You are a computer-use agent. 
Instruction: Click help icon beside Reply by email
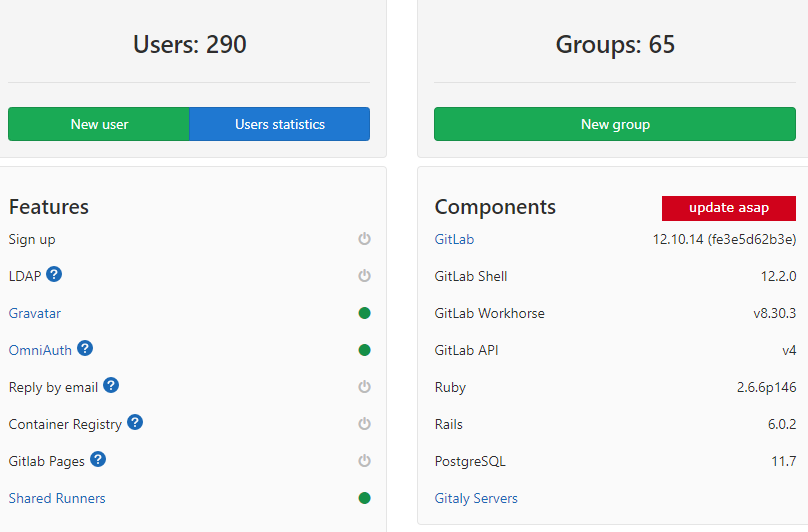(111, 385)
